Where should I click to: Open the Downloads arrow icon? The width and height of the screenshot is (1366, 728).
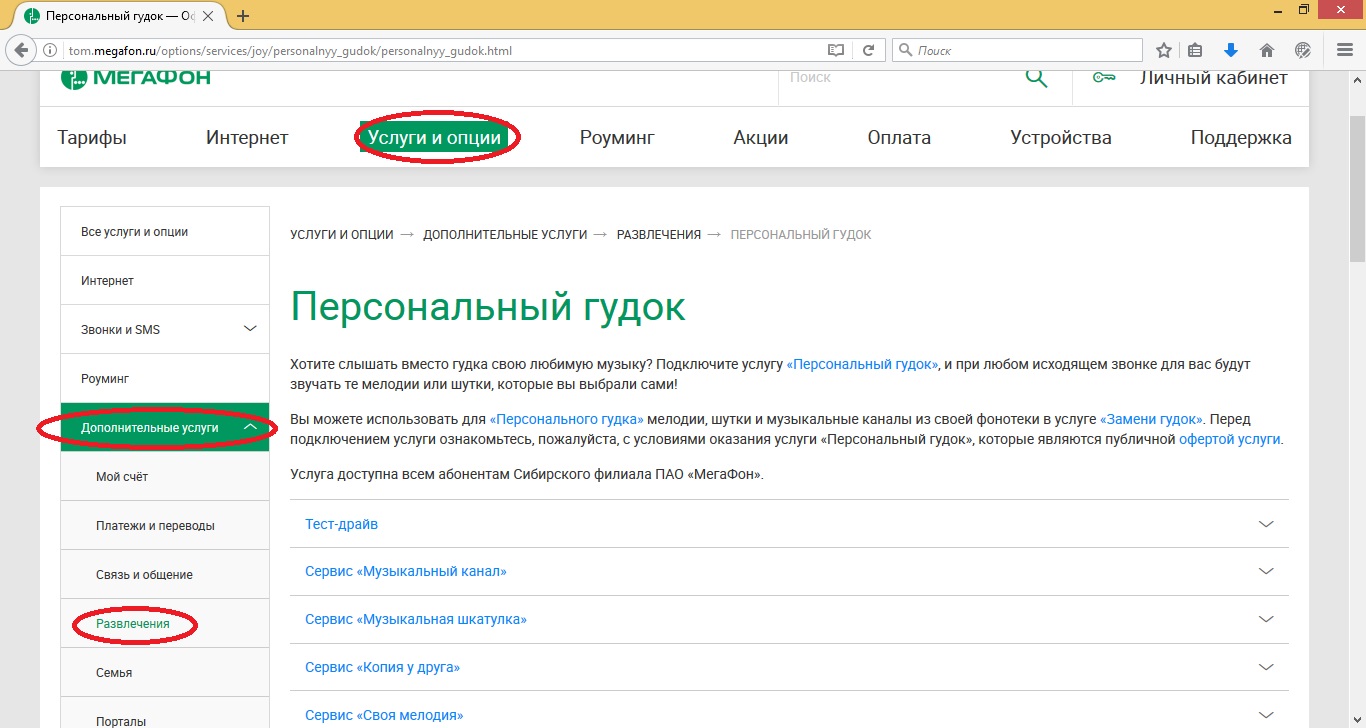(1231, 48)
